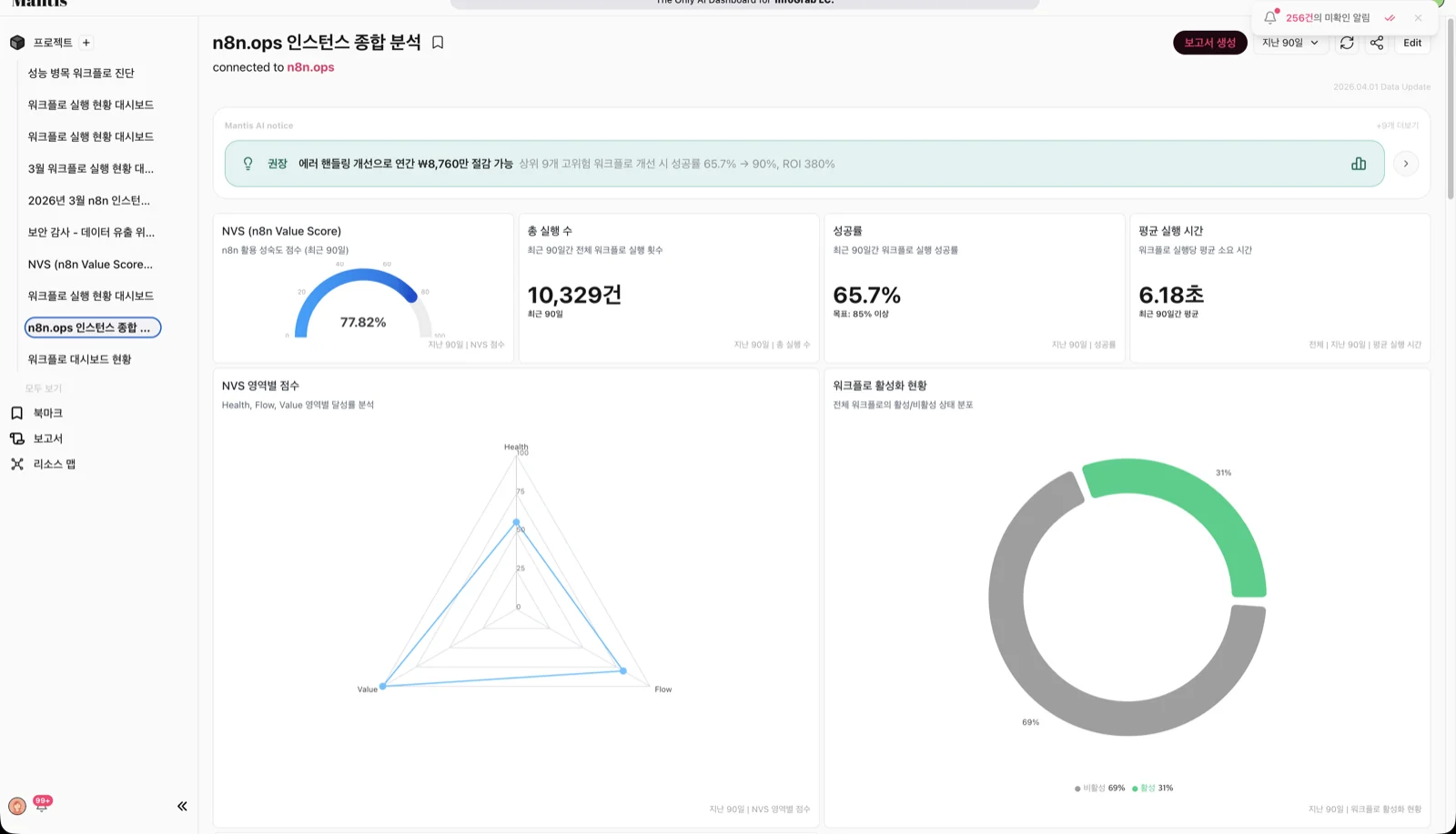The width and height of the screenshot is (1456, 834).
Task: Open the share options icon
Action: 1377,42
